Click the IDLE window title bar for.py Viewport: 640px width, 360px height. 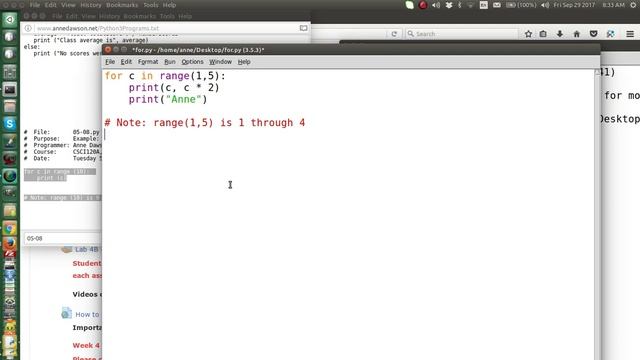click(351, 50)
